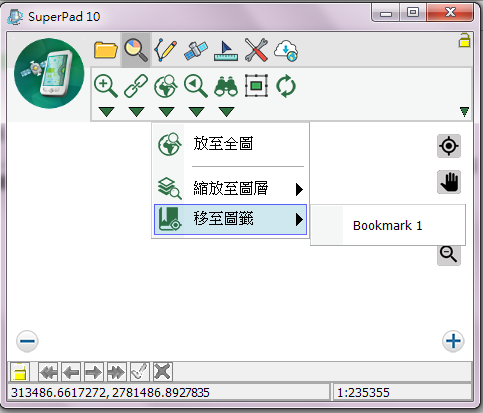Image resolution: width=483 pixels, height=413 pixels.
Task: Toggle the yellow lock icon at top right
Action: 464,40
